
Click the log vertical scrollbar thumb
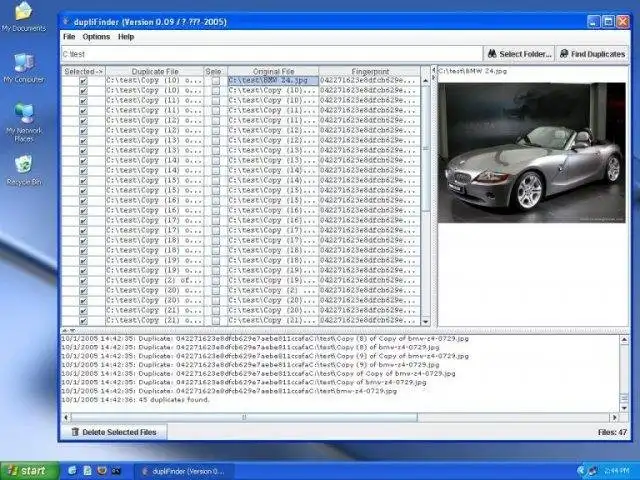tap(624, 398)
